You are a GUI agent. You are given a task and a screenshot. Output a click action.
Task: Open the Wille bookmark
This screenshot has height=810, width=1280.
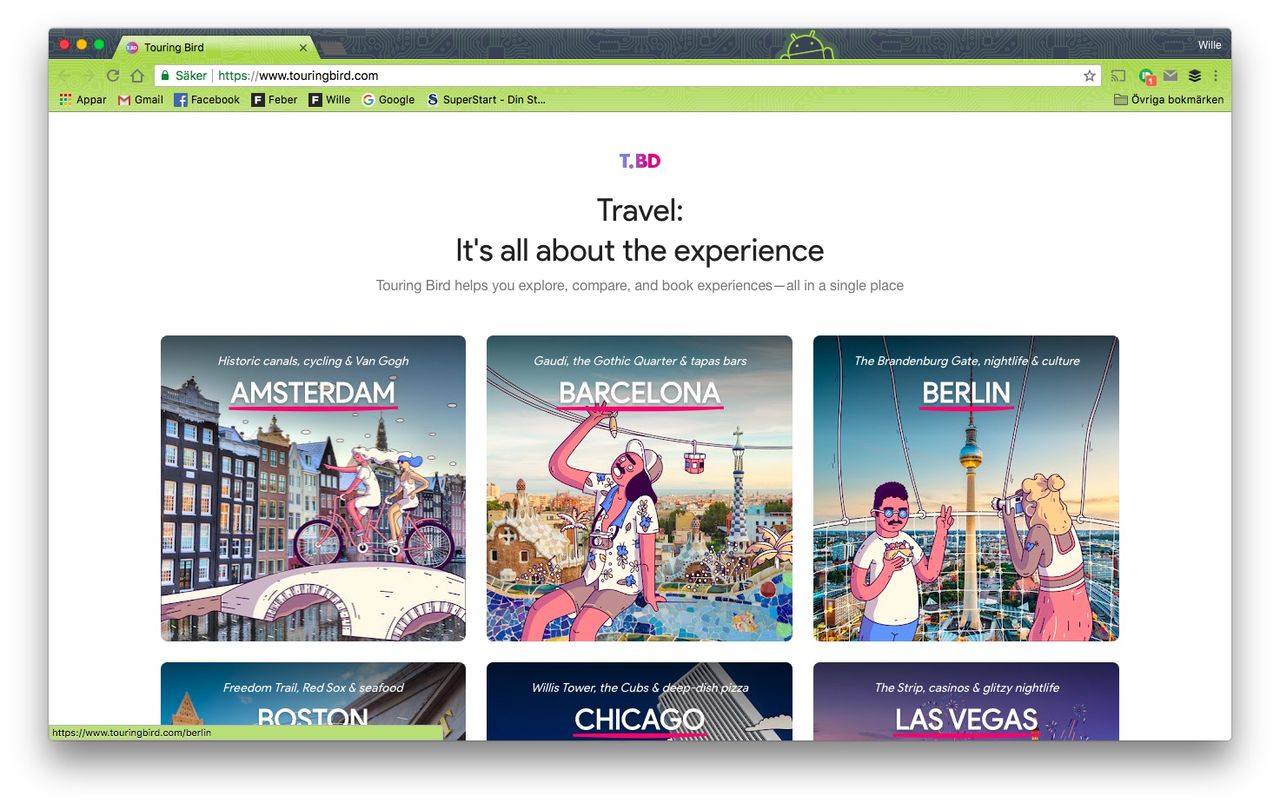(x=330, y=100)
